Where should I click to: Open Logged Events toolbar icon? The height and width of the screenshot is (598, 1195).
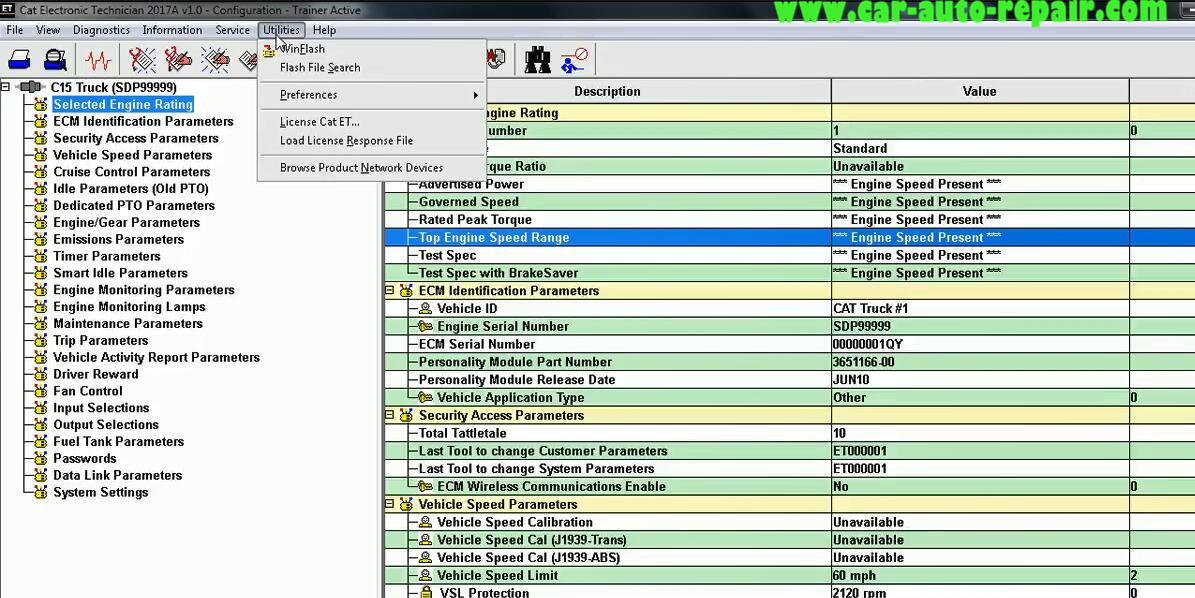point(215,59)
